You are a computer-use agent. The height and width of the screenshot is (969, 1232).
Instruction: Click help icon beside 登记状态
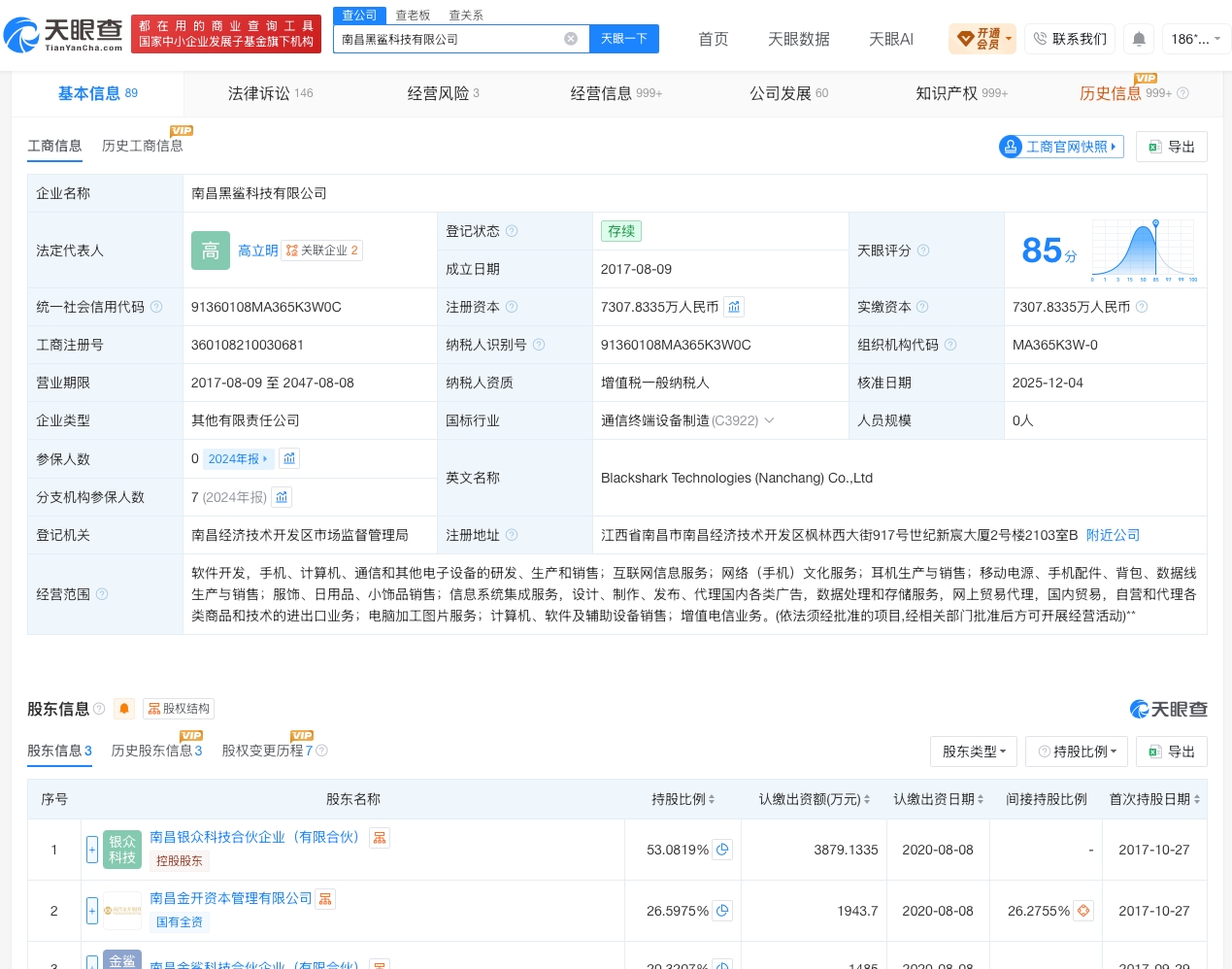point(512,231)
